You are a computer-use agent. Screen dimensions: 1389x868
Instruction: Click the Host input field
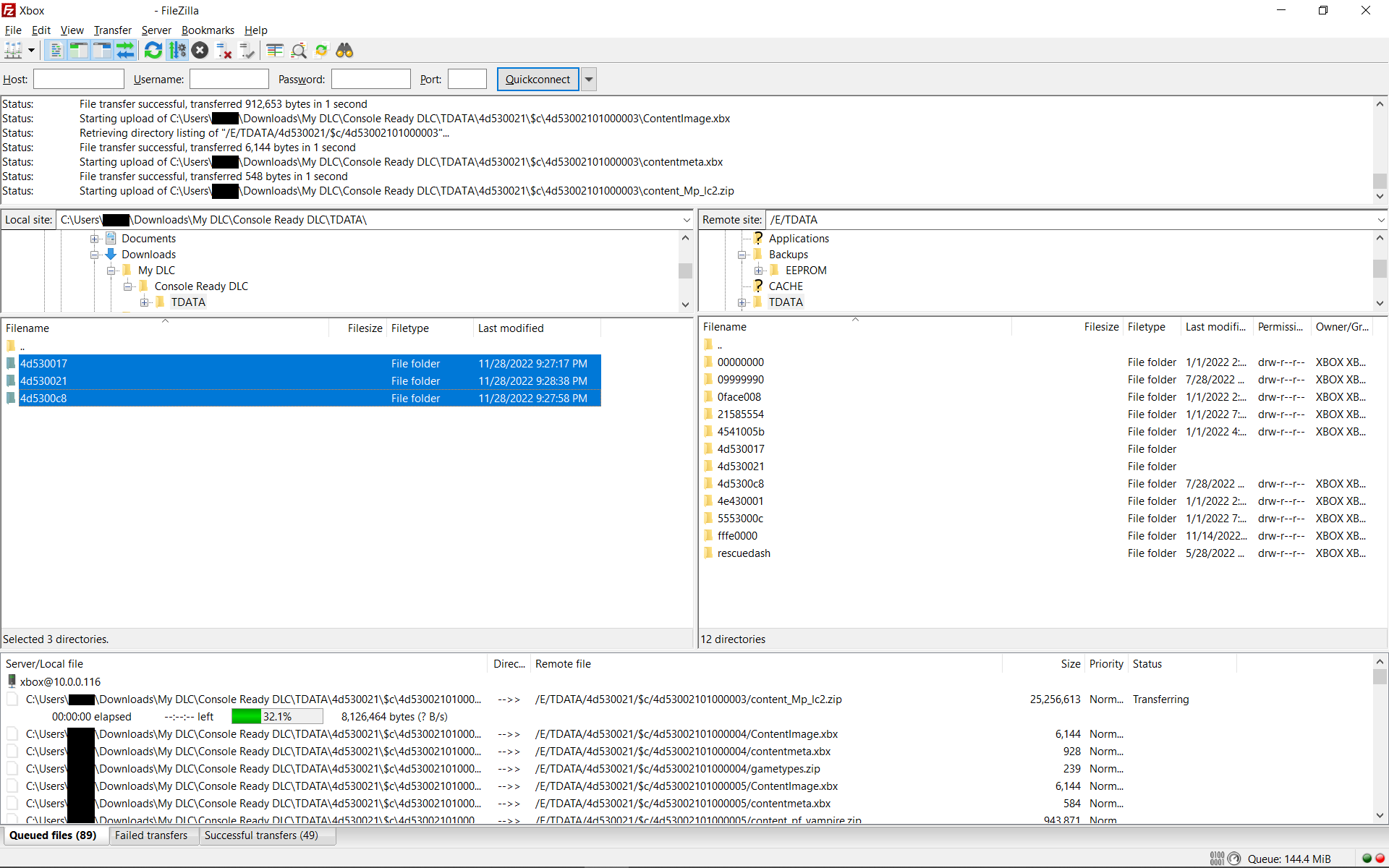click(x=79, y=80)
